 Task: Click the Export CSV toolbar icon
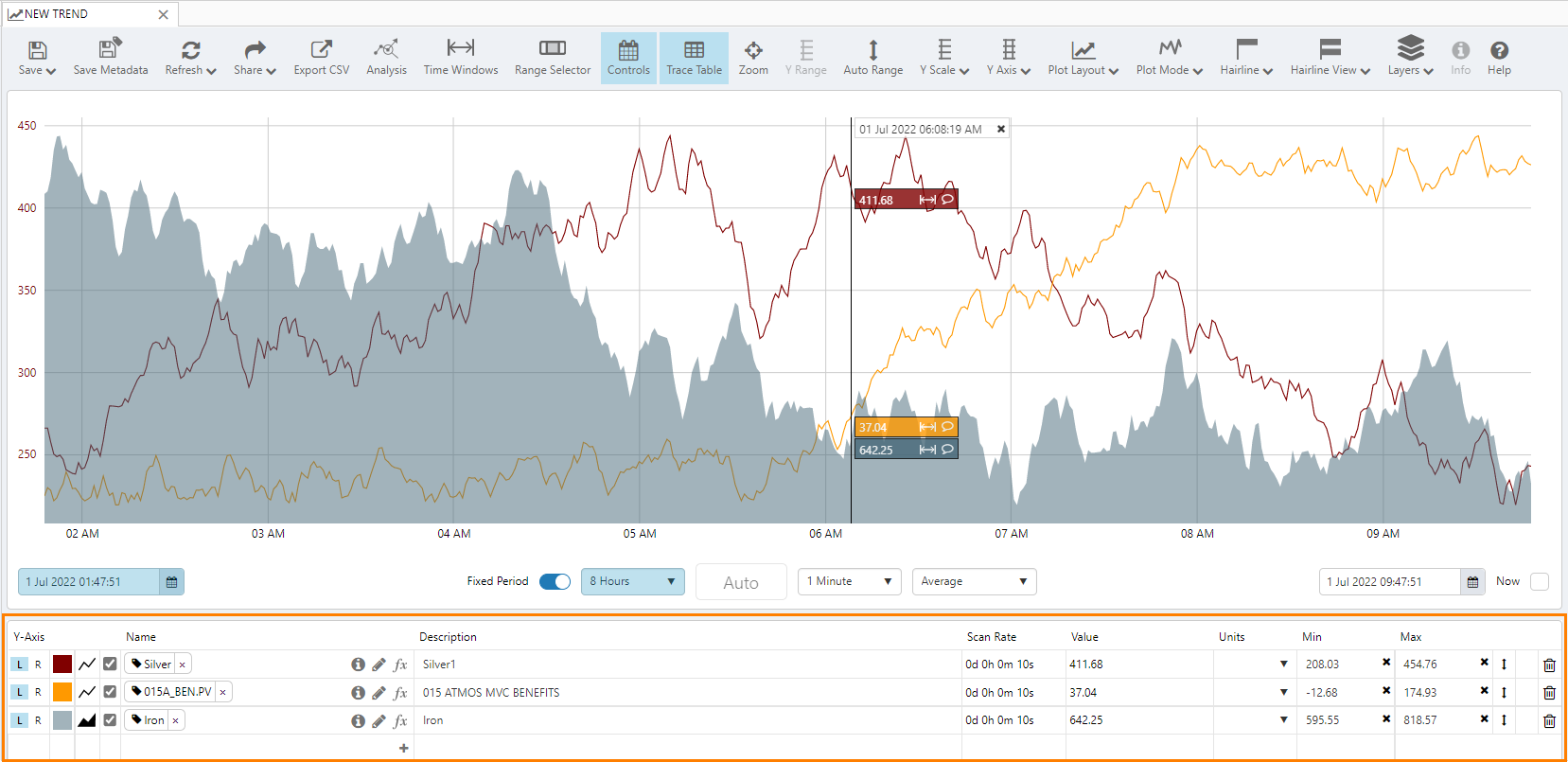(321, 58)
